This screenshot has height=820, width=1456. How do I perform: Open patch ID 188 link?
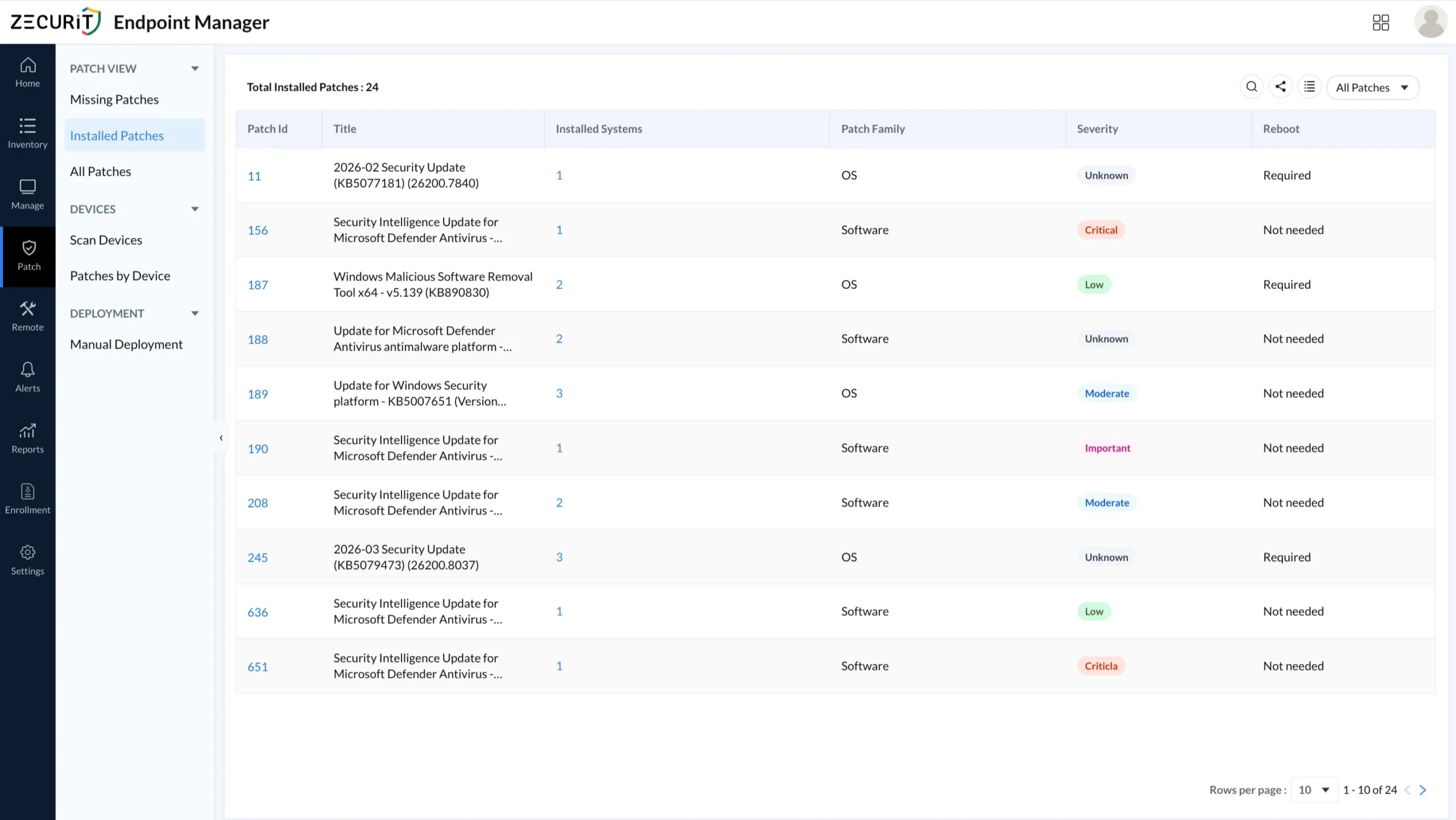(258, 339)
